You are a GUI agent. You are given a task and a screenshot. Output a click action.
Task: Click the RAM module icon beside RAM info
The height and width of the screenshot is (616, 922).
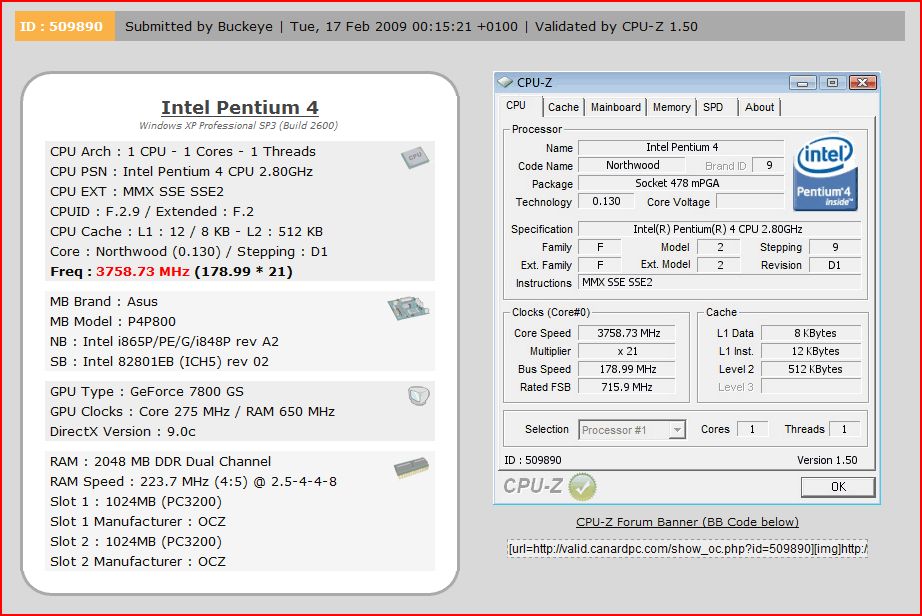click(x=411, y=467)
